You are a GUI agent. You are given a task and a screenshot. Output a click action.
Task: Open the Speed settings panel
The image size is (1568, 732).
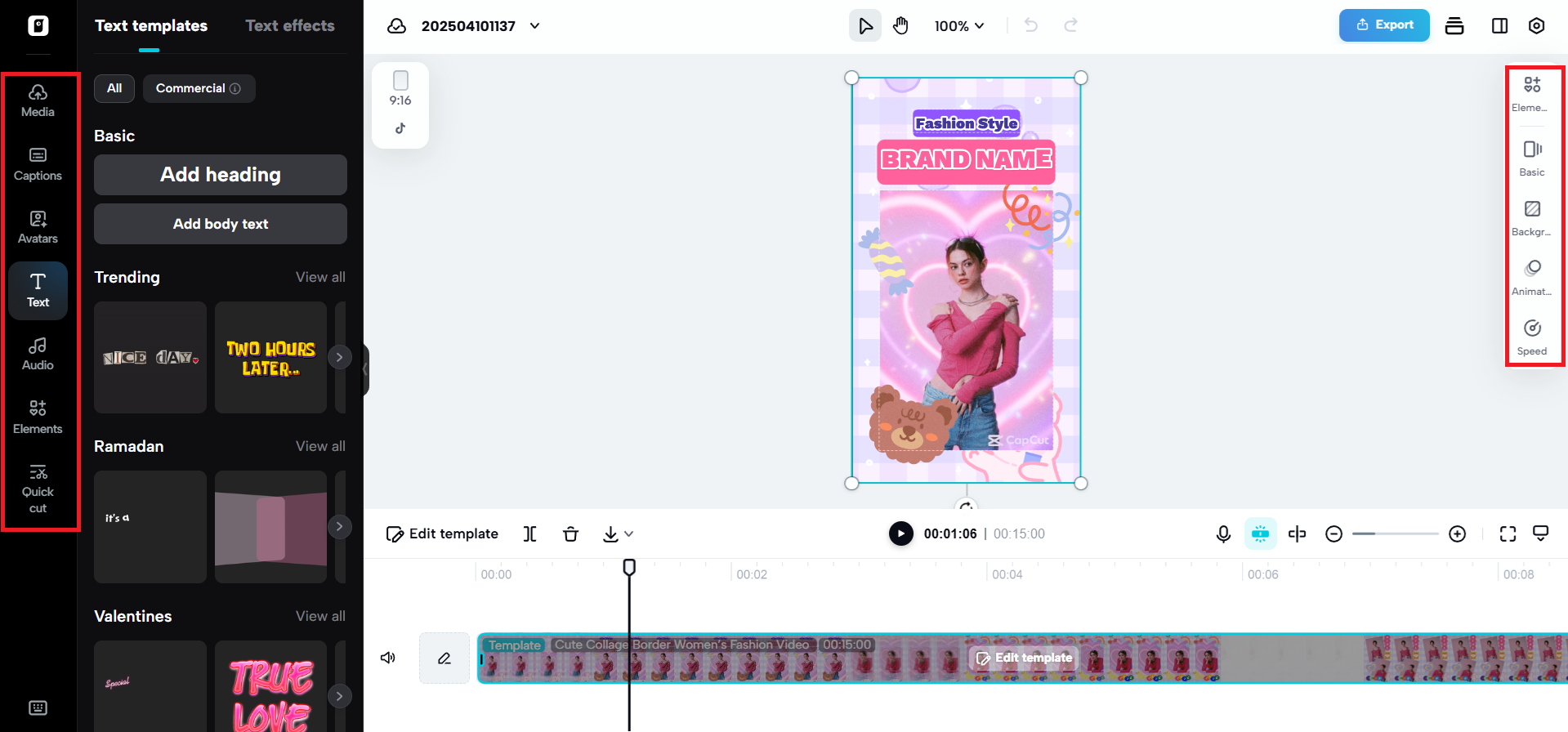click(x=1532, y=337)
